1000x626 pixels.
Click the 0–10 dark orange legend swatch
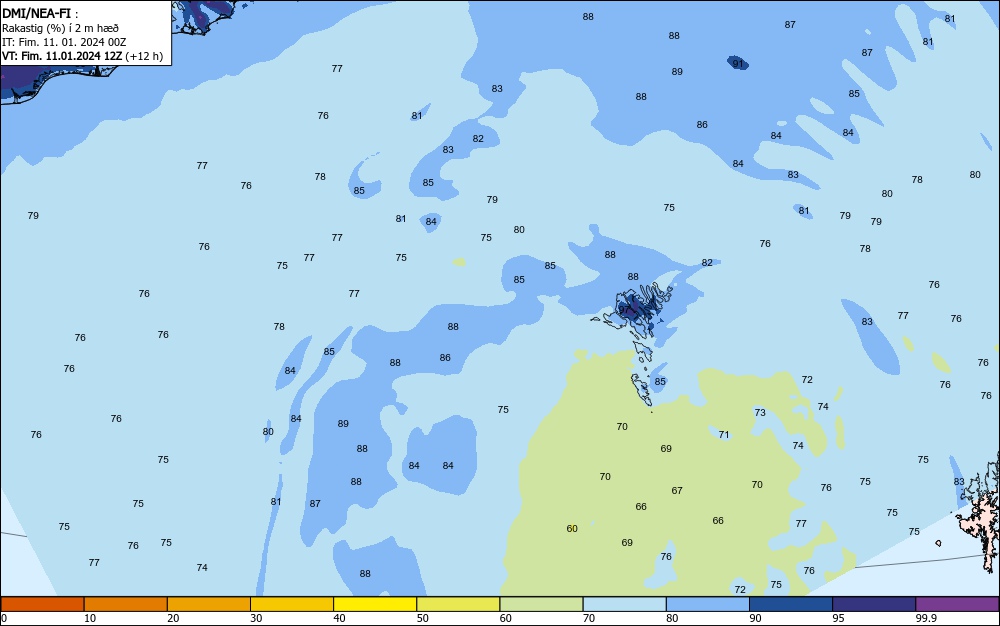pos(42,604)
